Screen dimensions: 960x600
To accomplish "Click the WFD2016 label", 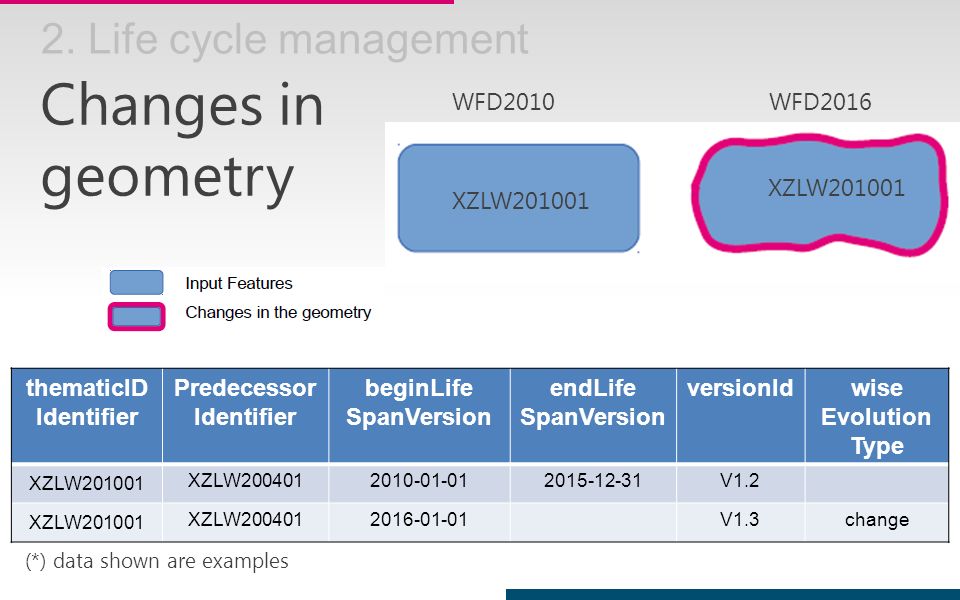I will (x=820, y=102).
